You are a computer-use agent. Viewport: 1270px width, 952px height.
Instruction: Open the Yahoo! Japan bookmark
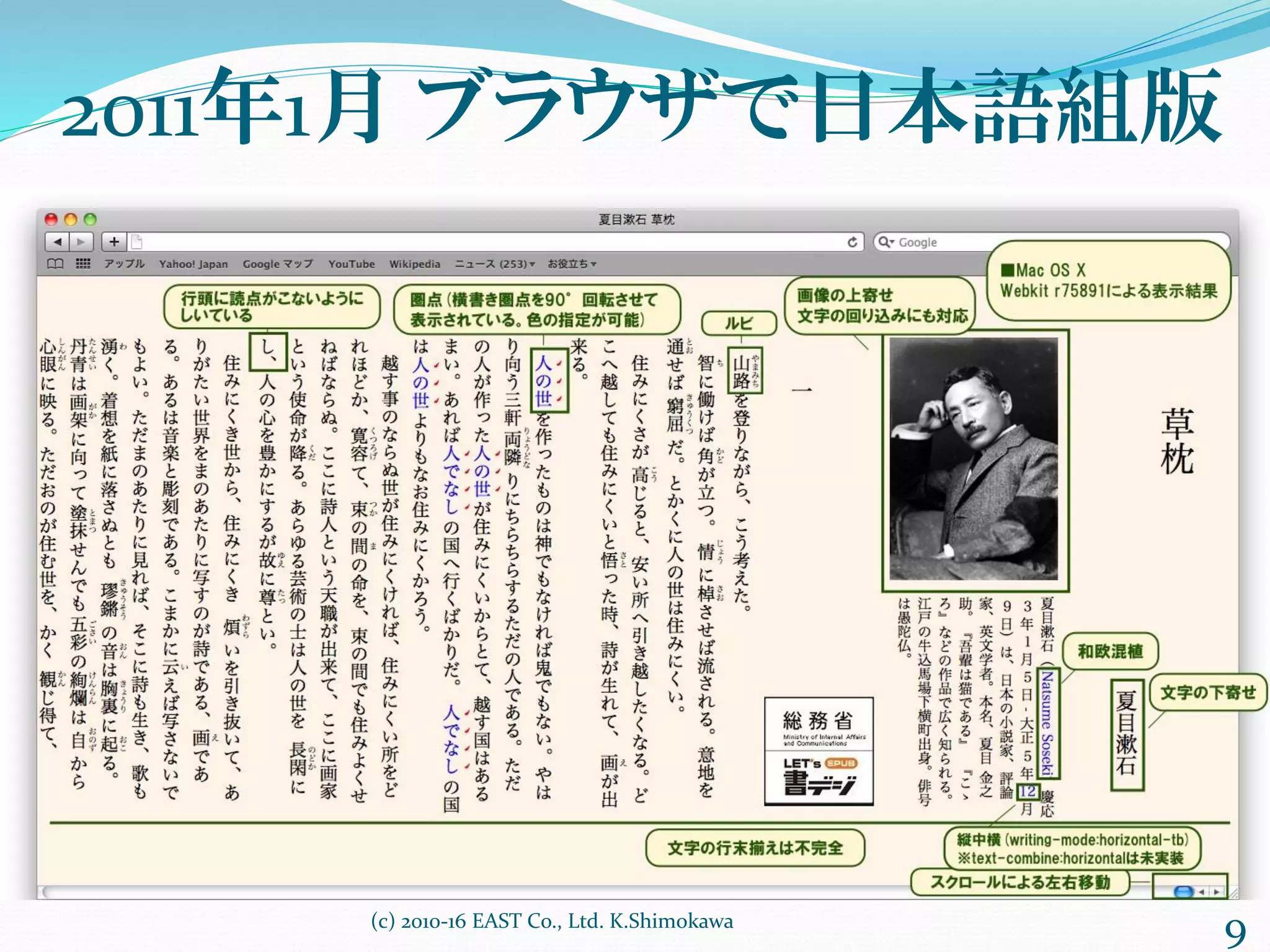tap(193, 264)
